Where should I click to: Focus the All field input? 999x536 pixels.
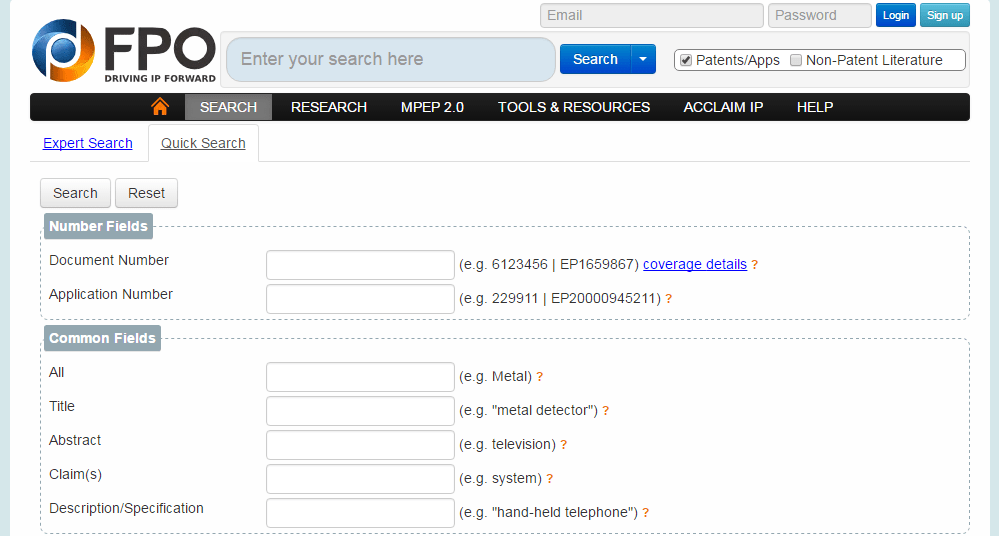[360, 377]
